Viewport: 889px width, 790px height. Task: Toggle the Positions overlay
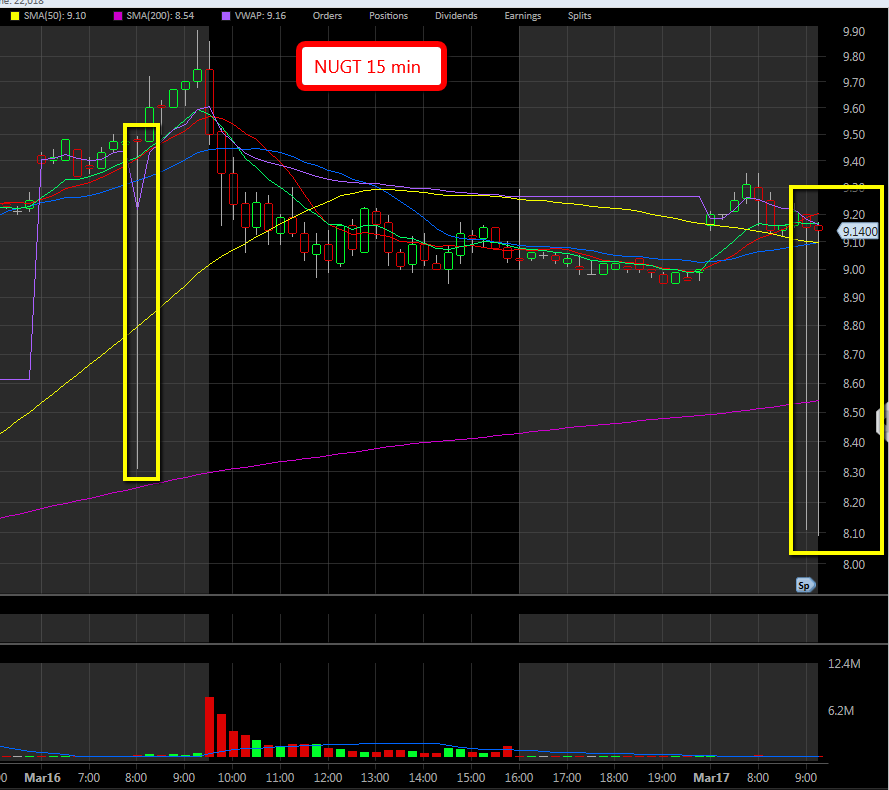388,16
